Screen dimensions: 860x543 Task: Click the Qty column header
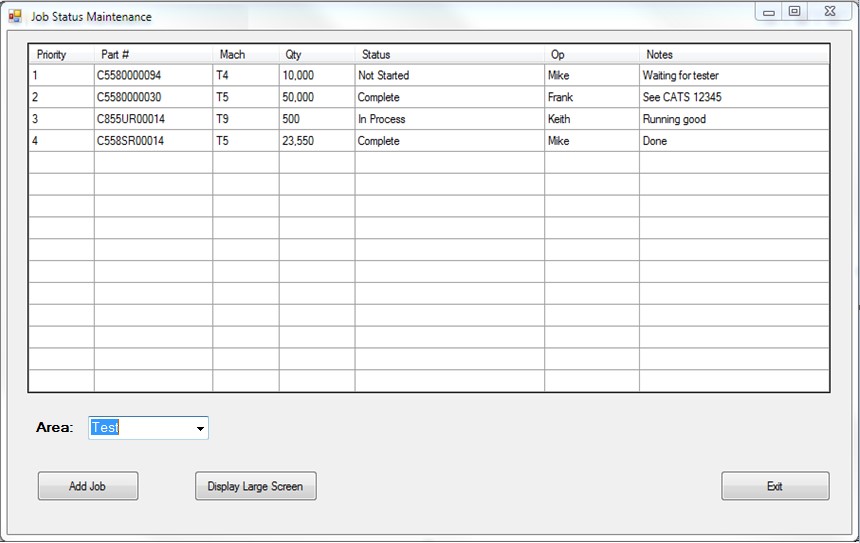point(317,54)
